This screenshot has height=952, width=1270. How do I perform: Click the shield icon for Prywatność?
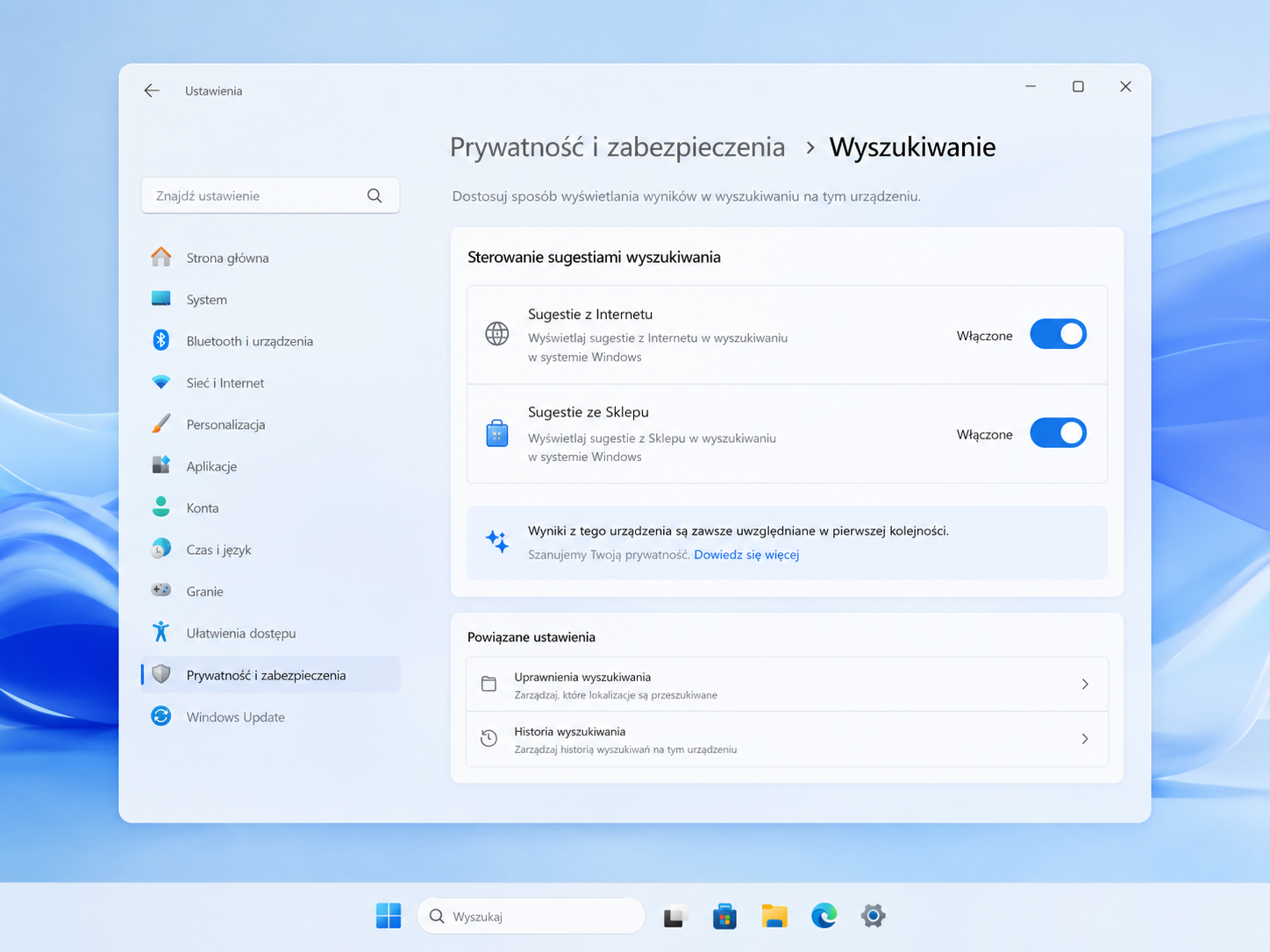pyautogui.click(x=161, y=674)
